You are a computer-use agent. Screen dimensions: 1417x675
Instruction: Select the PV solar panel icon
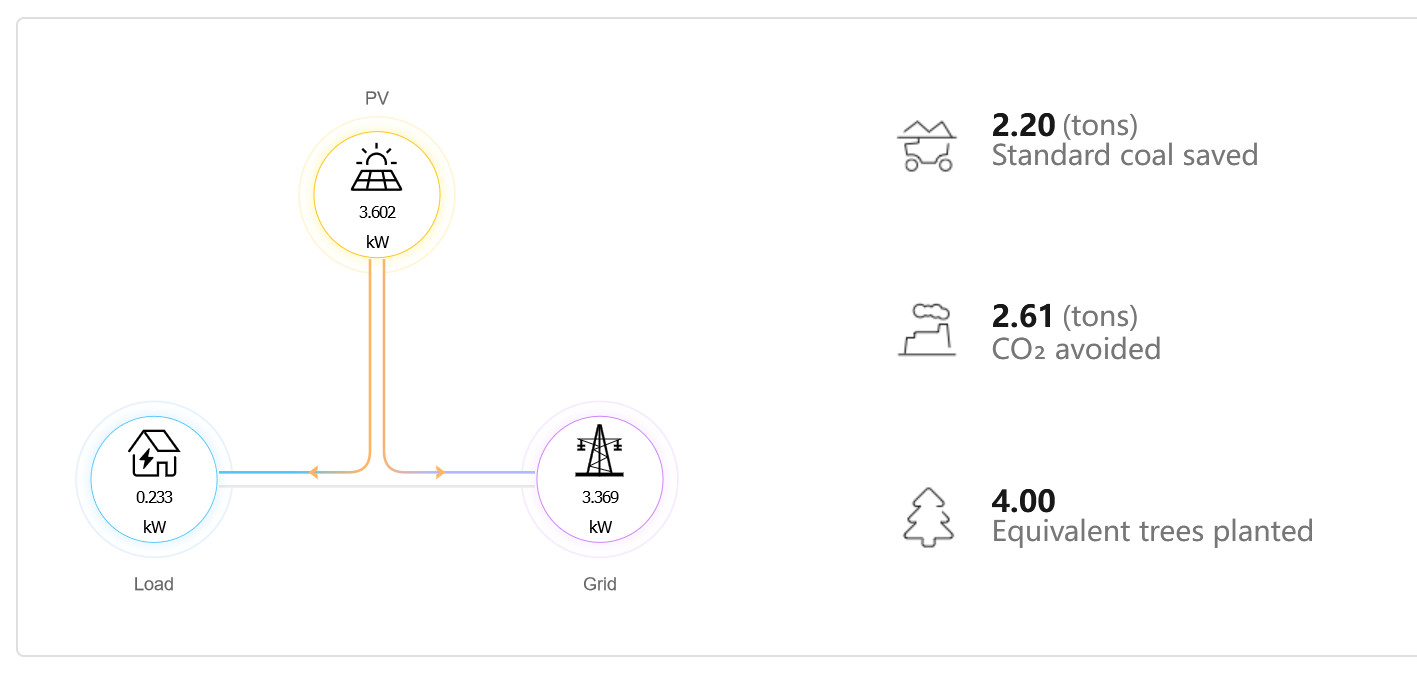375,181
